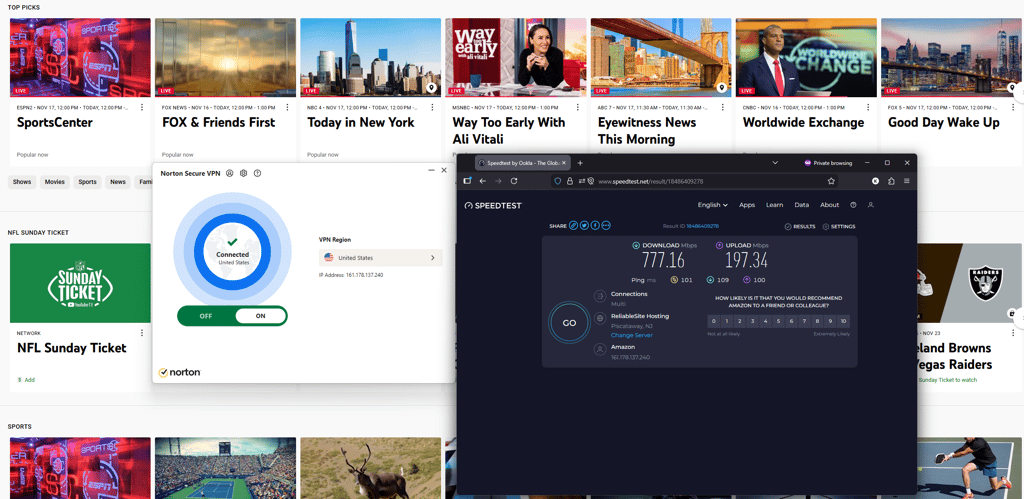The image size is (1024, 499).
Task: Rate recommendation score 9
Action: pos(830,321)
